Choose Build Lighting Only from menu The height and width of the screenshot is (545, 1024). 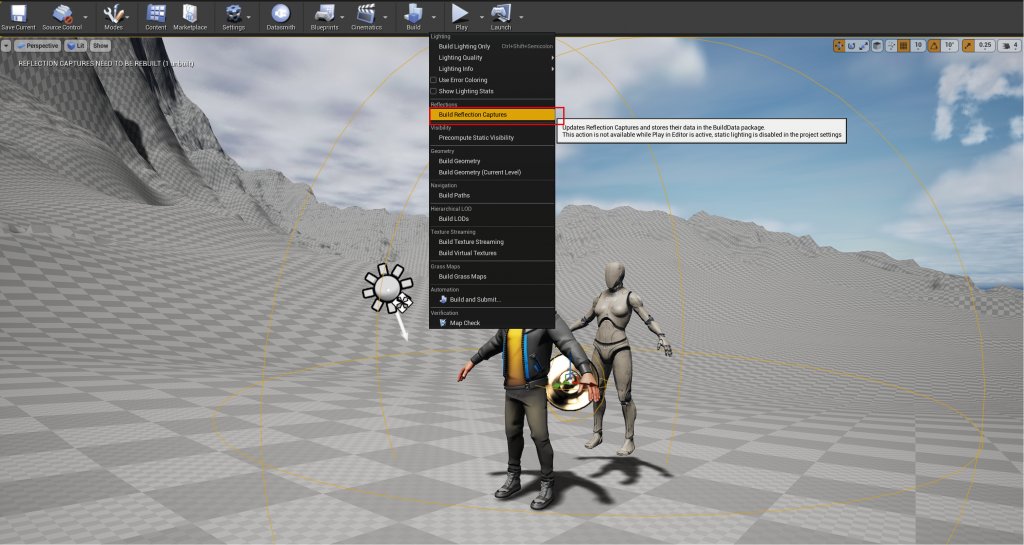[464, 46]
